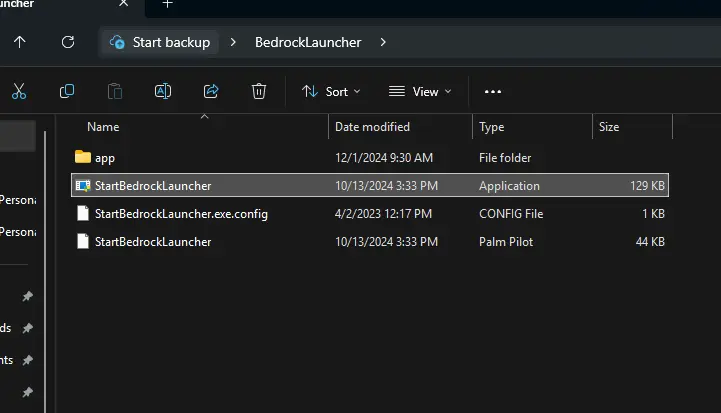Click the Delete trash icon

[x=259, y=91]
